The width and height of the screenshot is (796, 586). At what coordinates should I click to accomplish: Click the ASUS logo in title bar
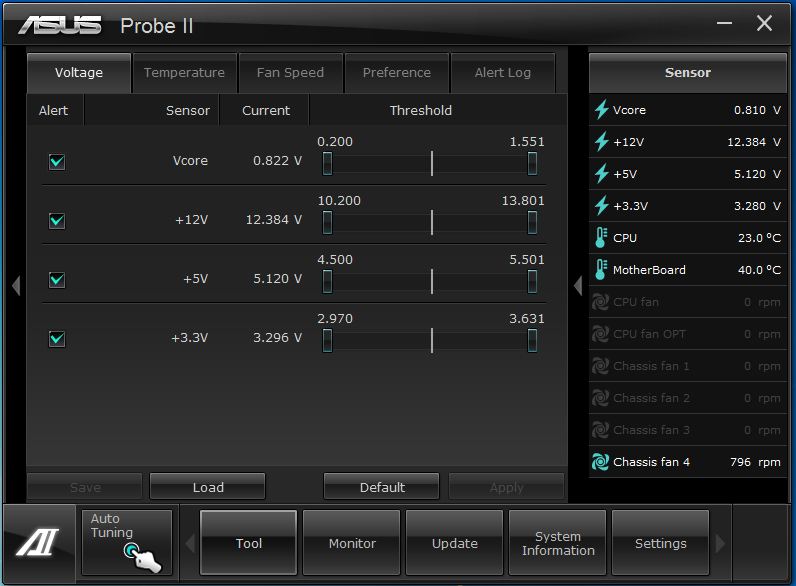tap(60, 25)
